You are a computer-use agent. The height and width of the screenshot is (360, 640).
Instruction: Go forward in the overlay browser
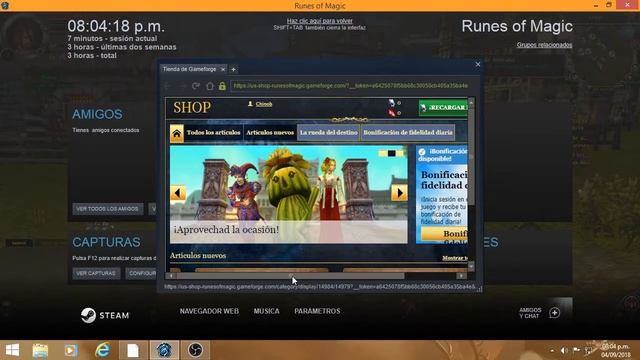[x=182, y=86]
